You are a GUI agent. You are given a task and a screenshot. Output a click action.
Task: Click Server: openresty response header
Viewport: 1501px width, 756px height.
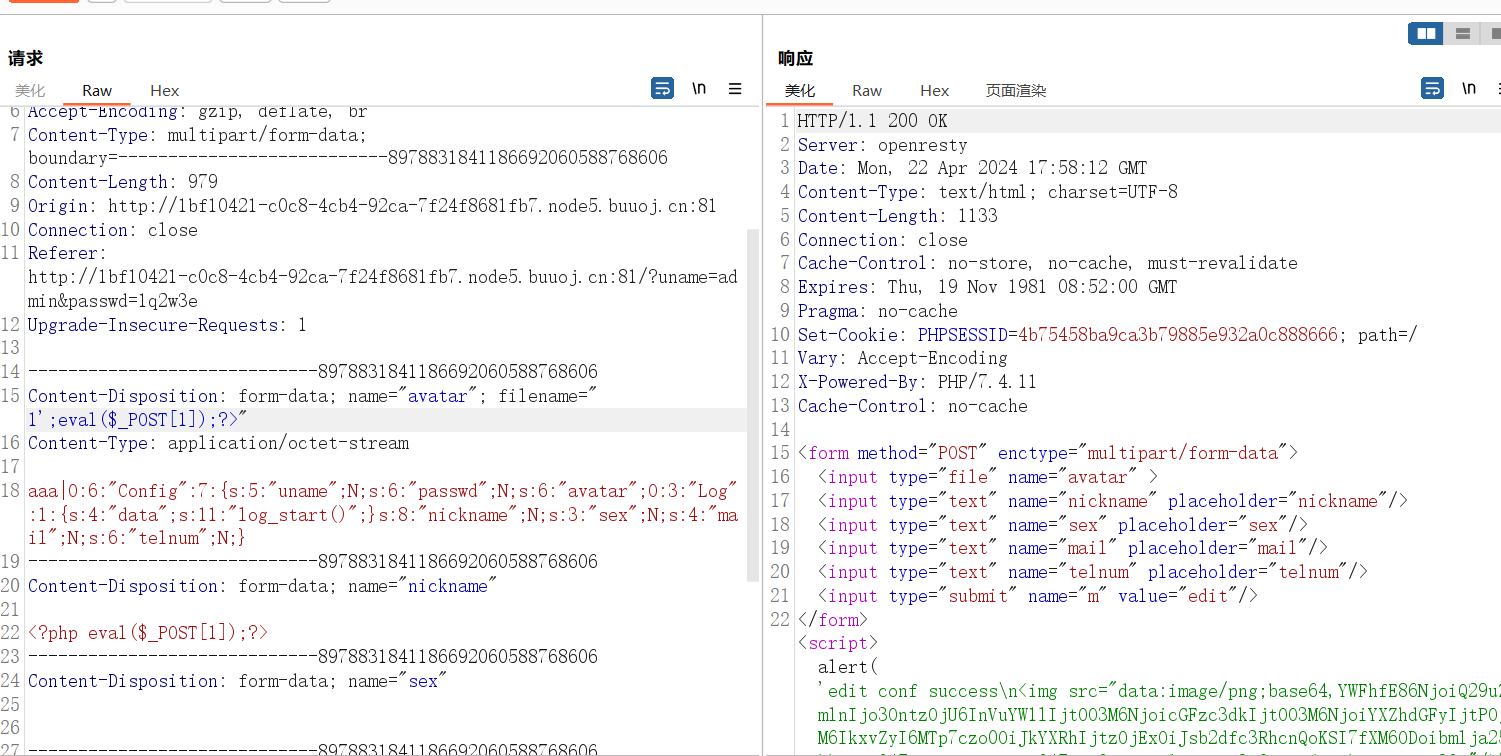[x=883, y=145]
